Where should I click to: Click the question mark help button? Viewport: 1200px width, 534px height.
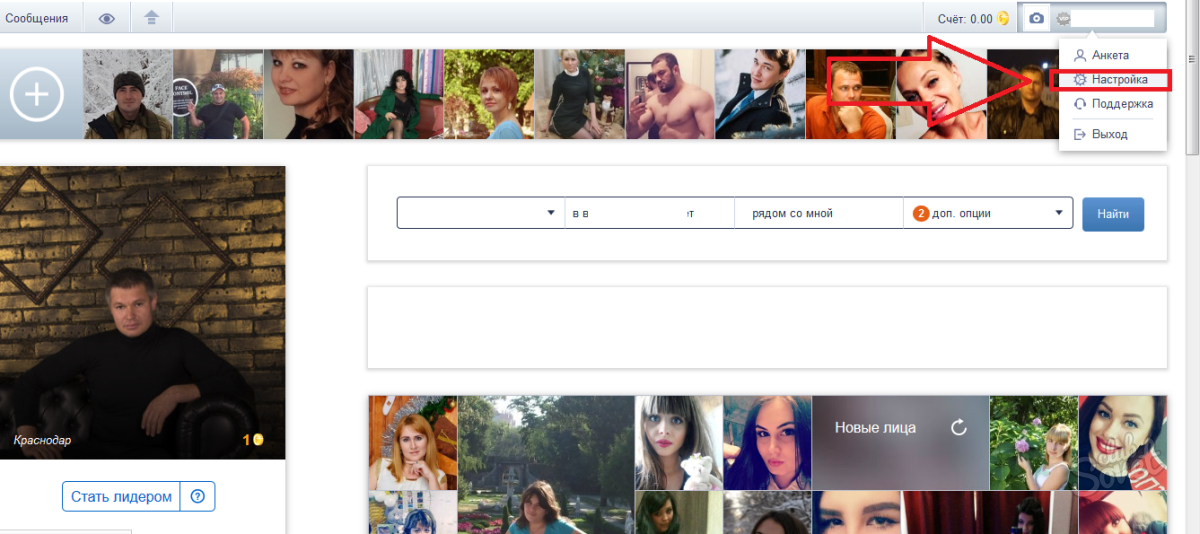(197, 497)
